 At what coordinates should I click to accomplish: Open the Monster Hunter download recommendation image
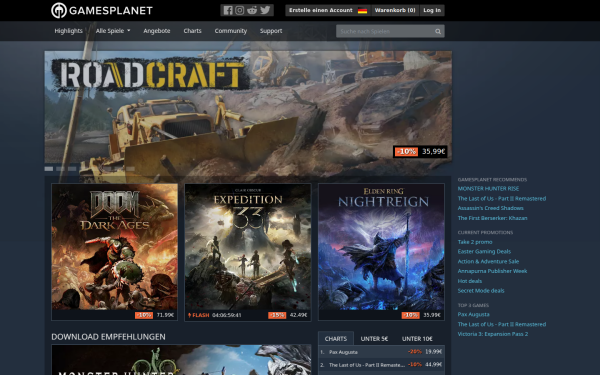[181, 360]
